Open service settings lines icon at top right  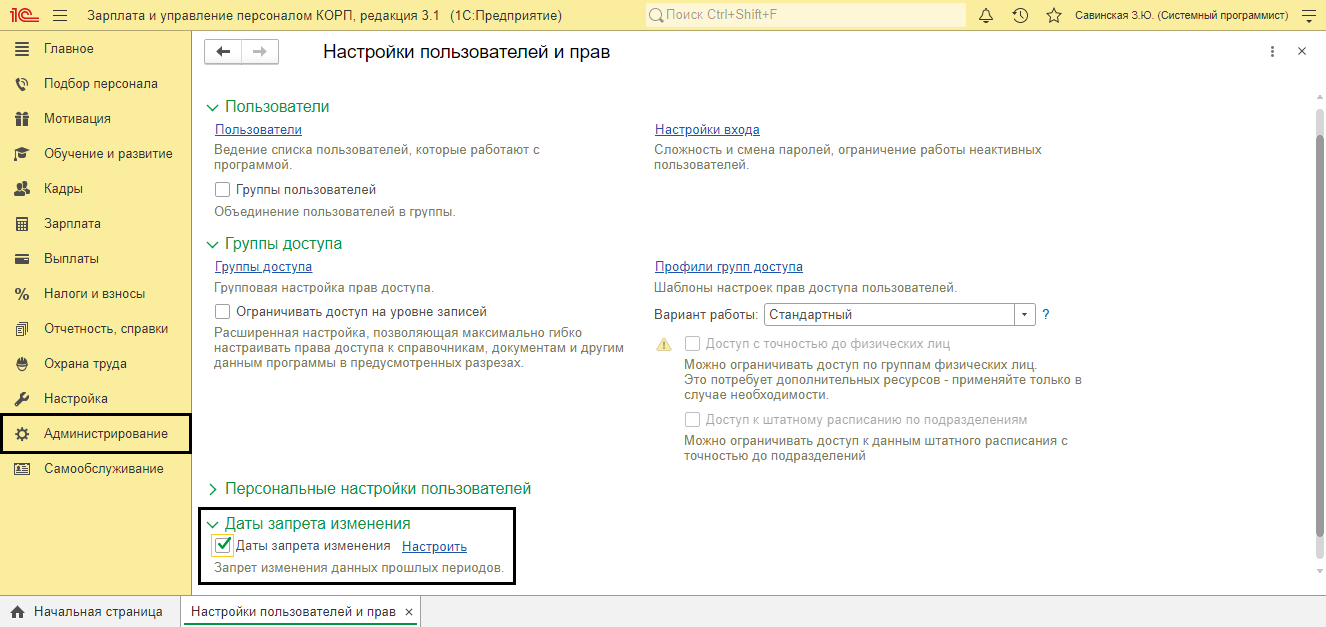click(1308, 16)
